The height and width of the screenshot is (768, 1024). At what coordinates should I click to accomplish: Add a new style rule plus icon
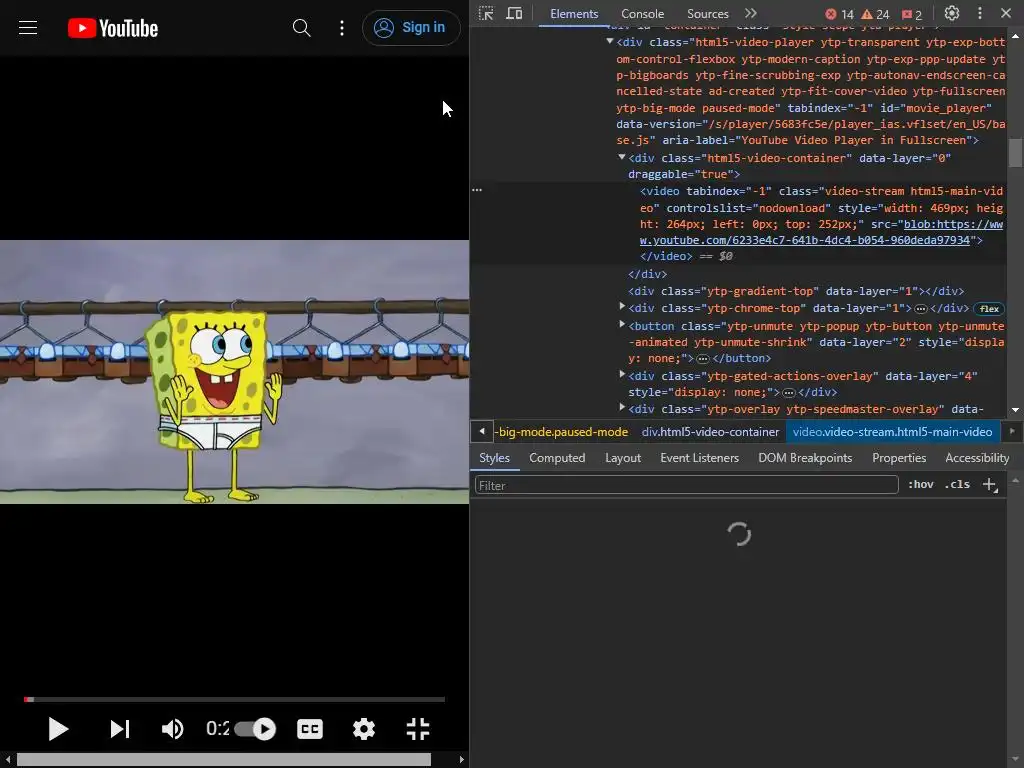coord(990,485)
